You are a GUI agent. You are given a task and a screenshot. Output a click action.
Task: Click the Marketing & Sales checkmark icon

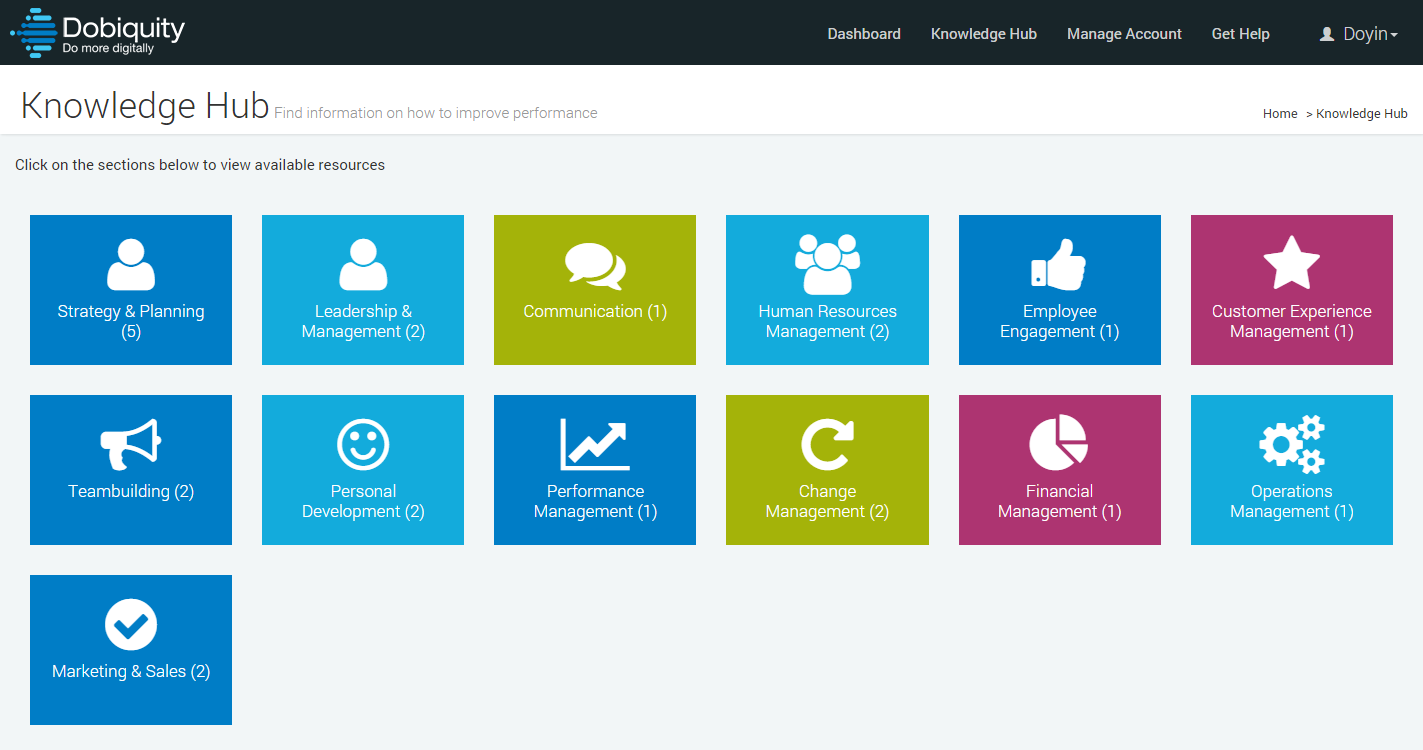pos(131,624)
